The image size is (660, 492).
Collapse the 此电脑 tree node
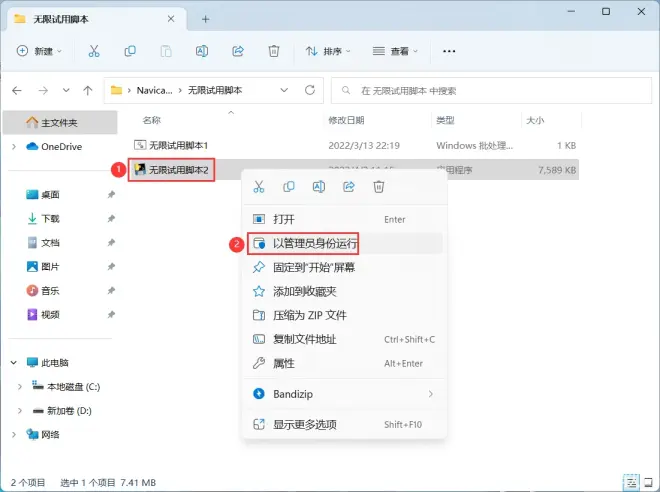14,362
